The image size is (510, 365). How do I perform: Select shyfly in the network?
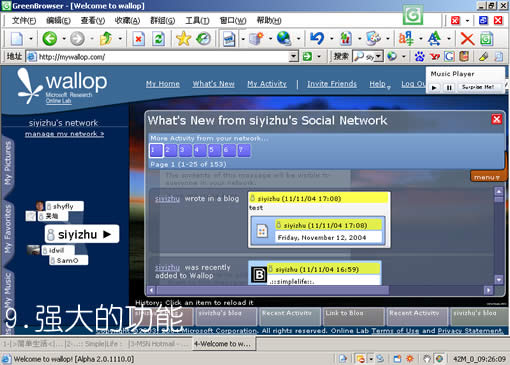coord(64,206)
